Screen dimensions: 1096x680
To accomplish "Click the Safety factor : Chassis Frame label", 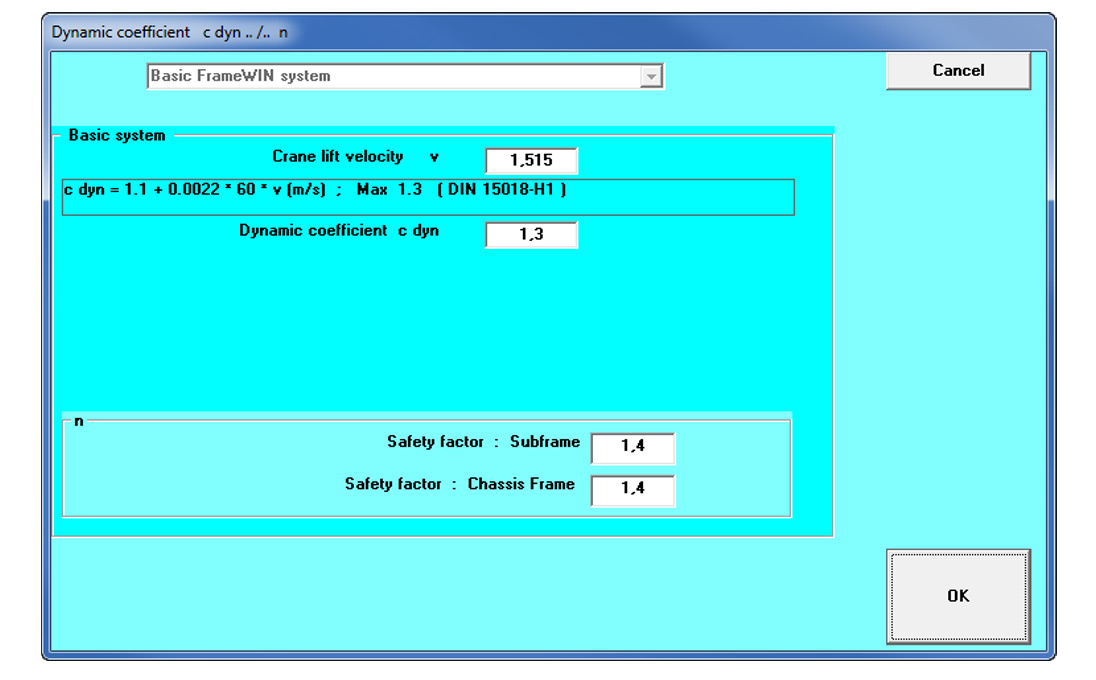I will (459, 484).
